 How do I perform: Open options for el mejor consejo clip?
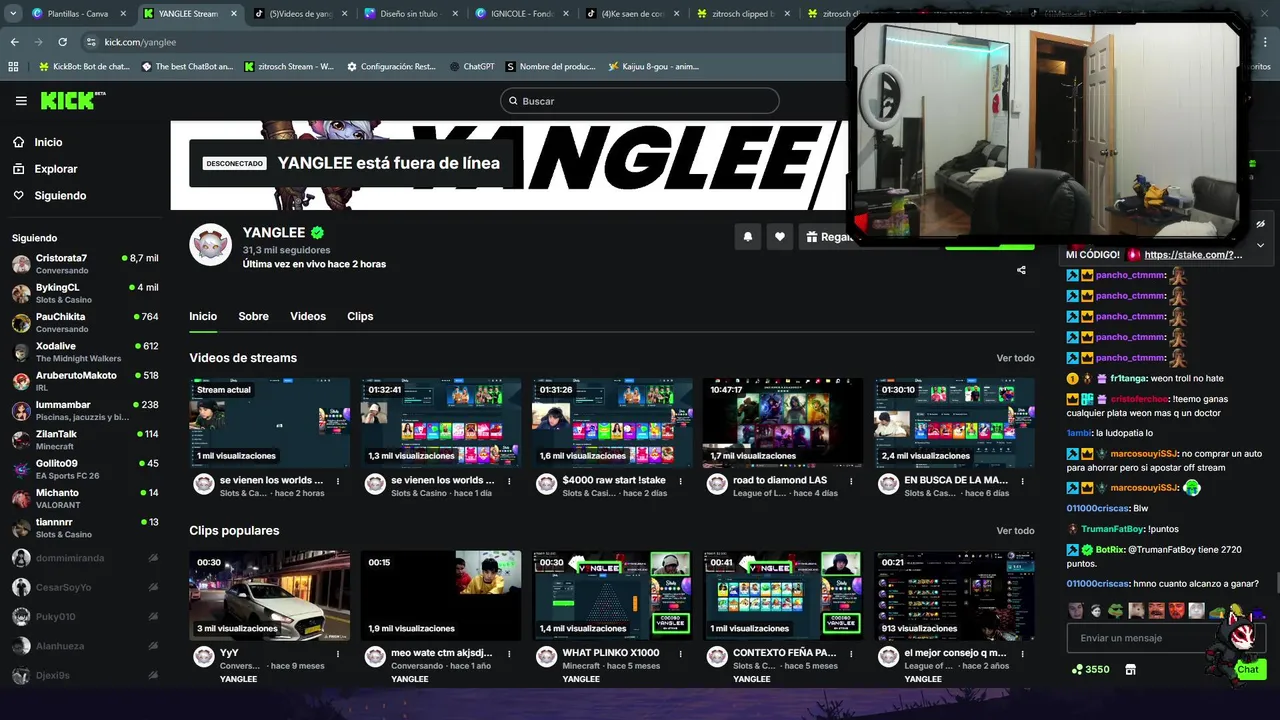pos(1023,654)
